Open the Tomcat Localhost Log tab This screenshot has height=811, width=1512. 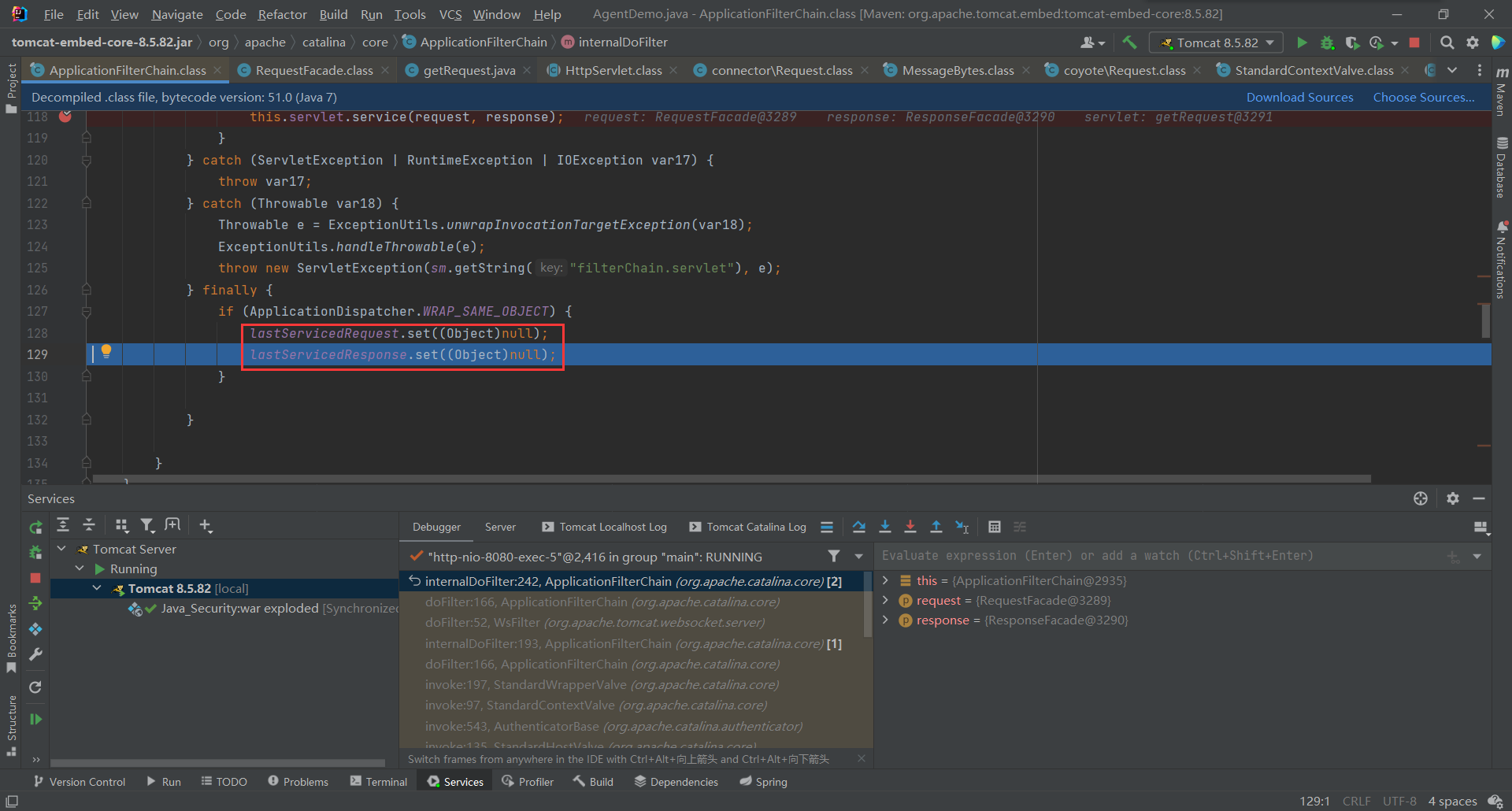(605, 527)
